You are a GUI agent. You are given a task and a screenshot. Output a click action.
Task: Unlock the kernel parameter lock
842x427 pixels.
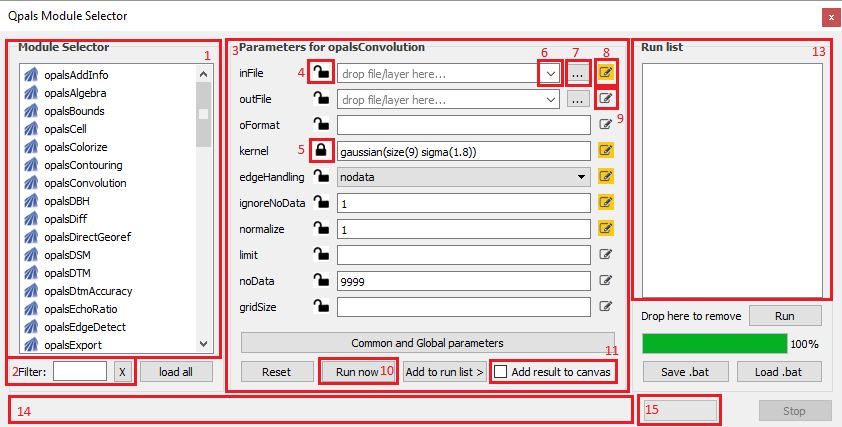(321, 151)
